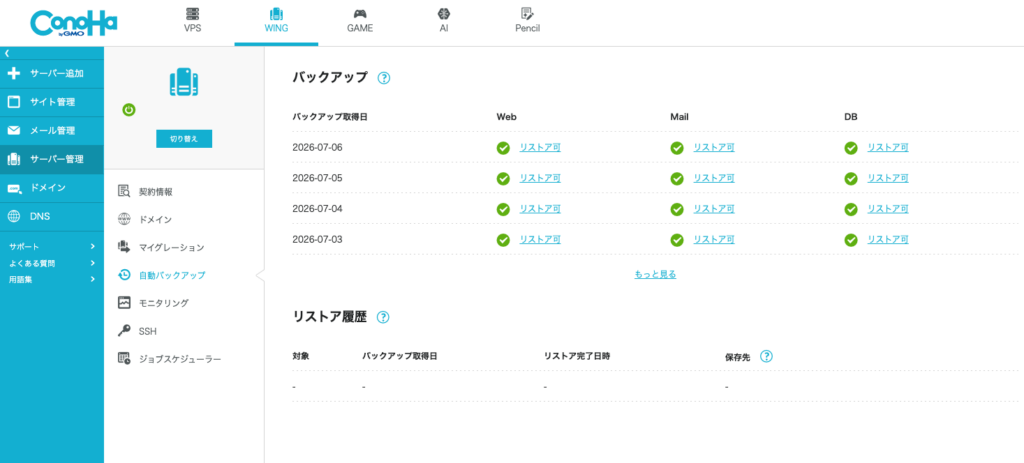
Task: Open the AI brain icon tab
Action: (443, 22)
